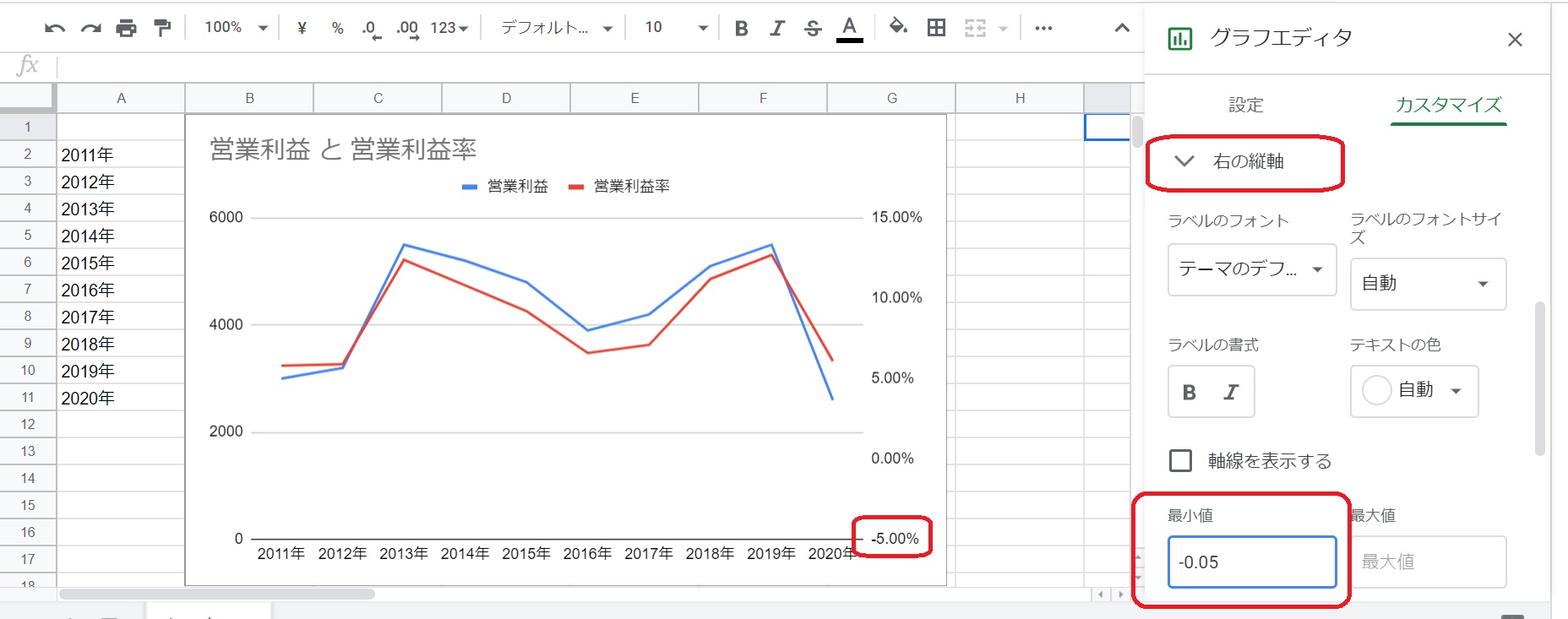Select column H header
This screenshot has width=1568, height=619.
tap(1020, 98)
